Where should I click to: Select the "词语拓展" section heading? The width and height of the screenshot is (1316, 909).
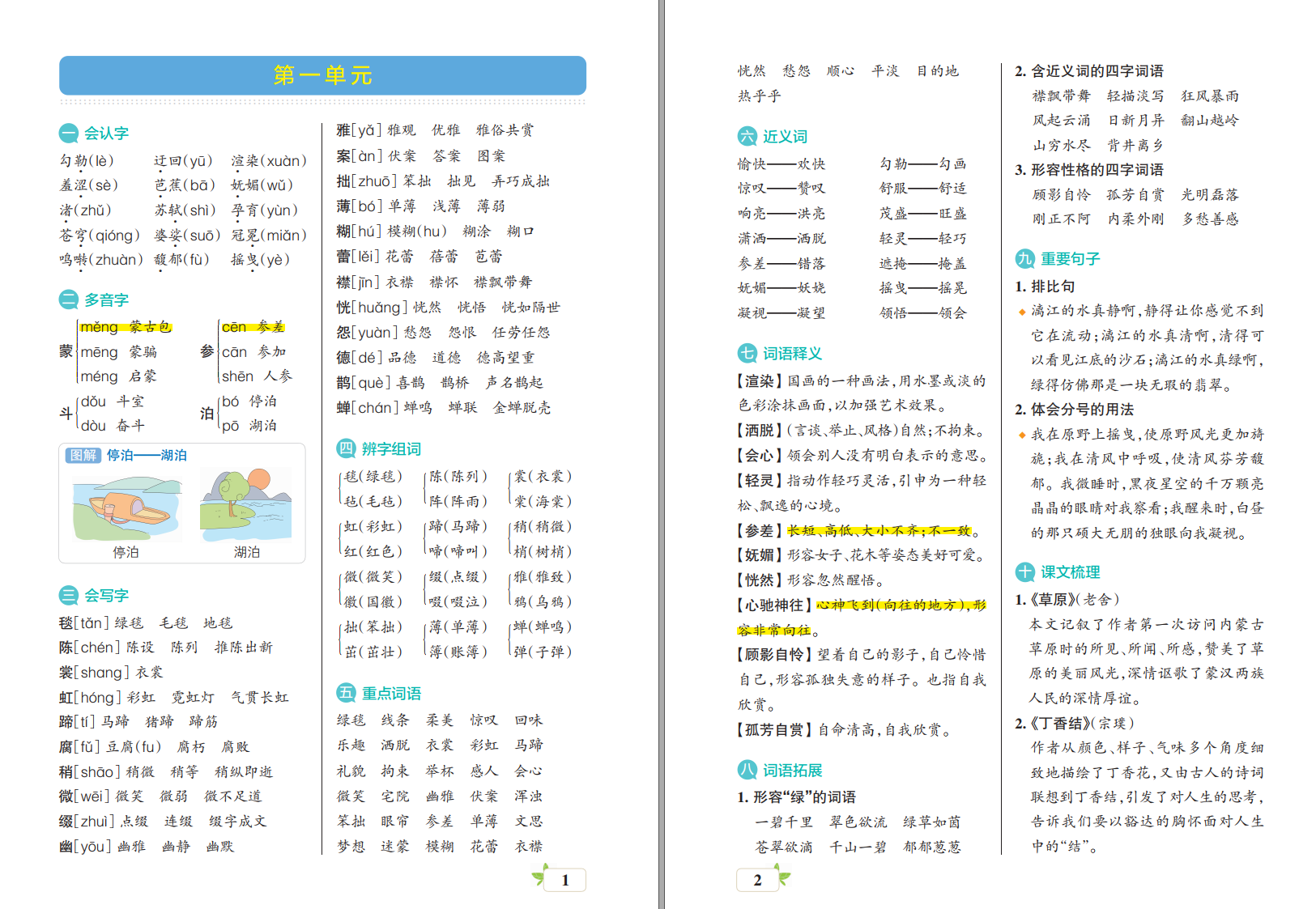780,771
